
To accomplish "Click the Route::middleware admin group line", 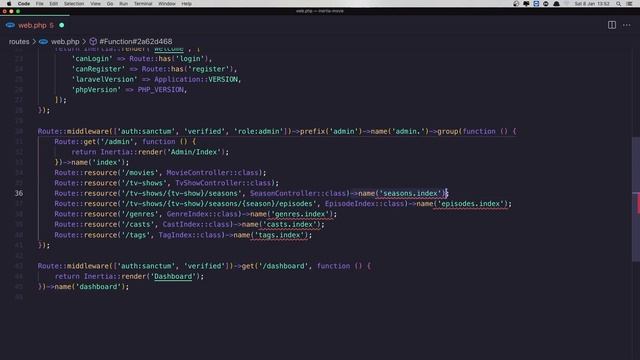I will [277, 131].
